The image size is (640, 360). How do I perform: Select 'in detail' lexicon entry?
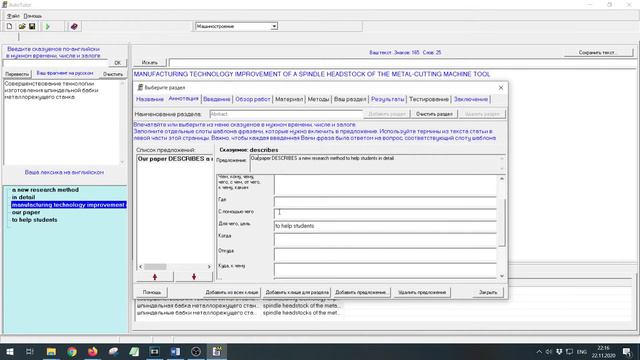[x=23, y=197]
